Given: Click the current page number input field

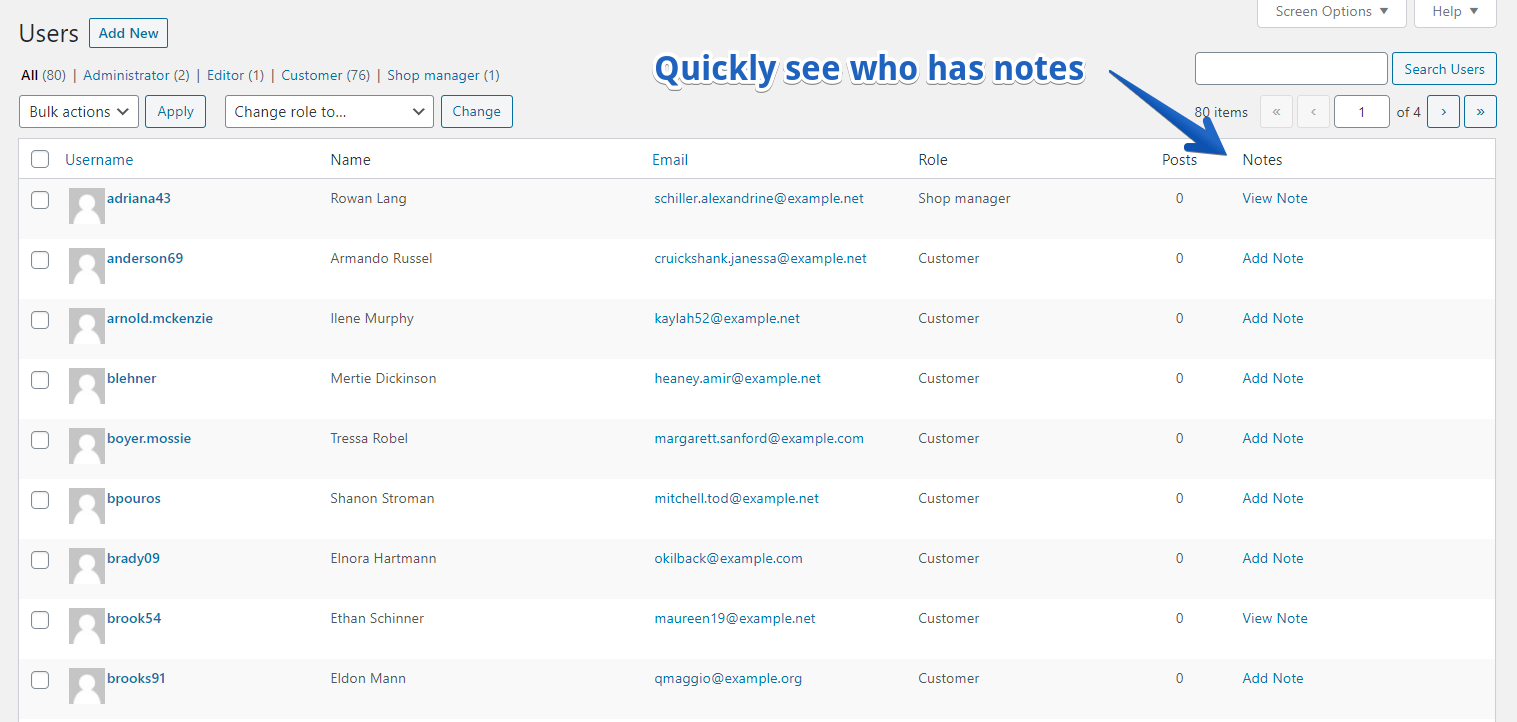Looking at the screenshot, I should click(1361, 111).
